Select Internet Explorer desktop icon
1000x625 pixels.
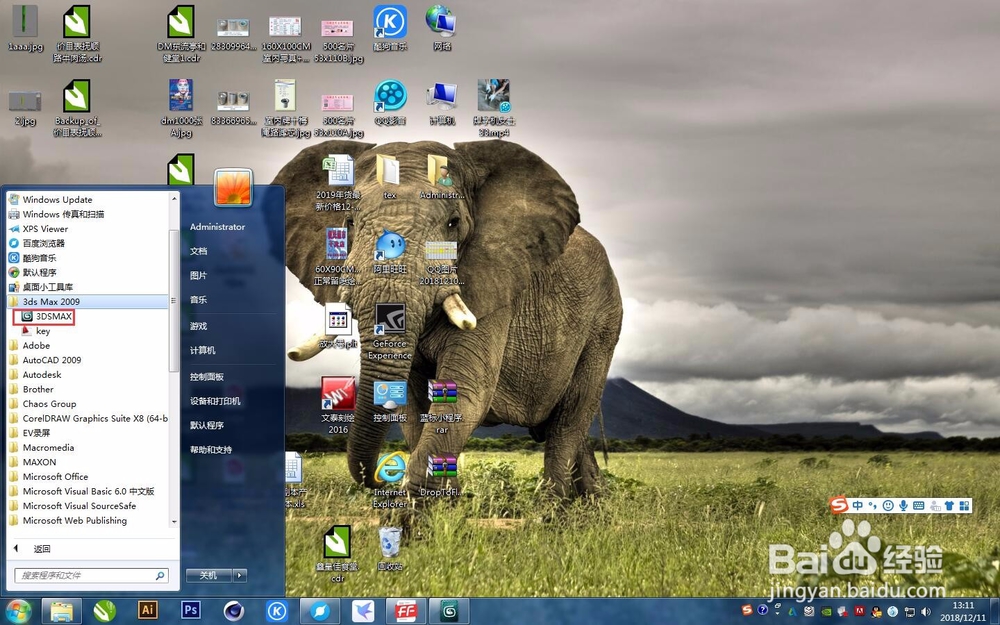coord(390,480)
